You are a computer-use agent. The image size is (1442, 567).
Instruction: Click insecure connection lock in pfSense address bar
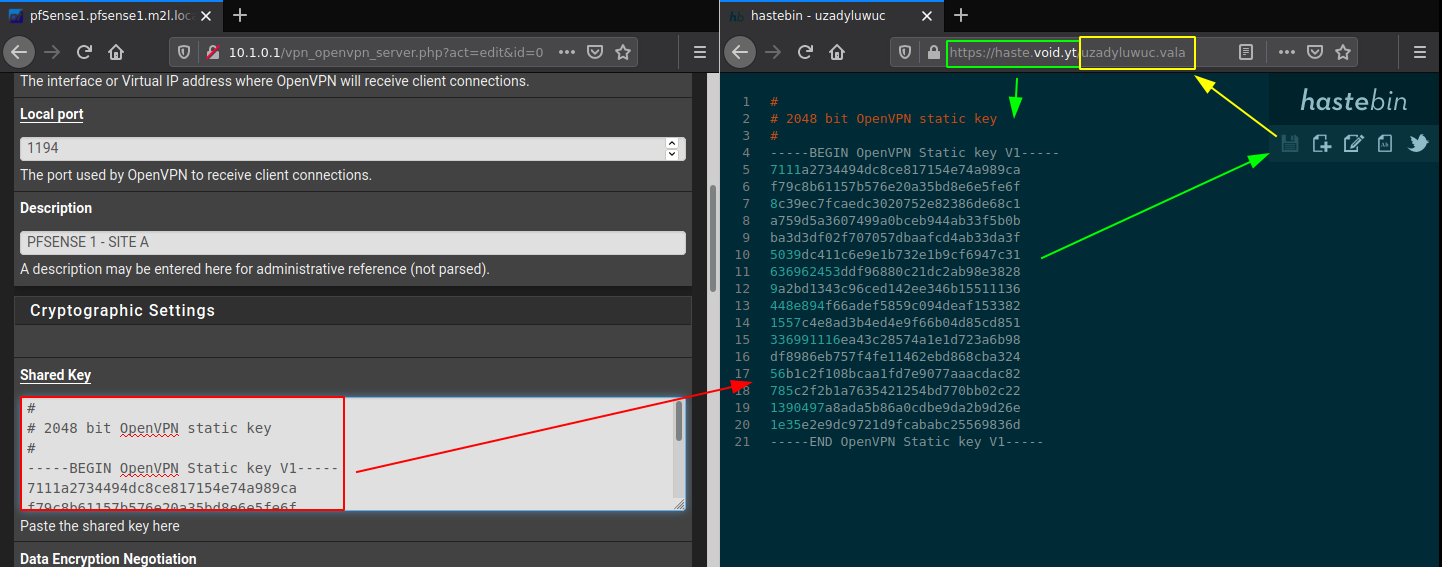tap(211, 53)
